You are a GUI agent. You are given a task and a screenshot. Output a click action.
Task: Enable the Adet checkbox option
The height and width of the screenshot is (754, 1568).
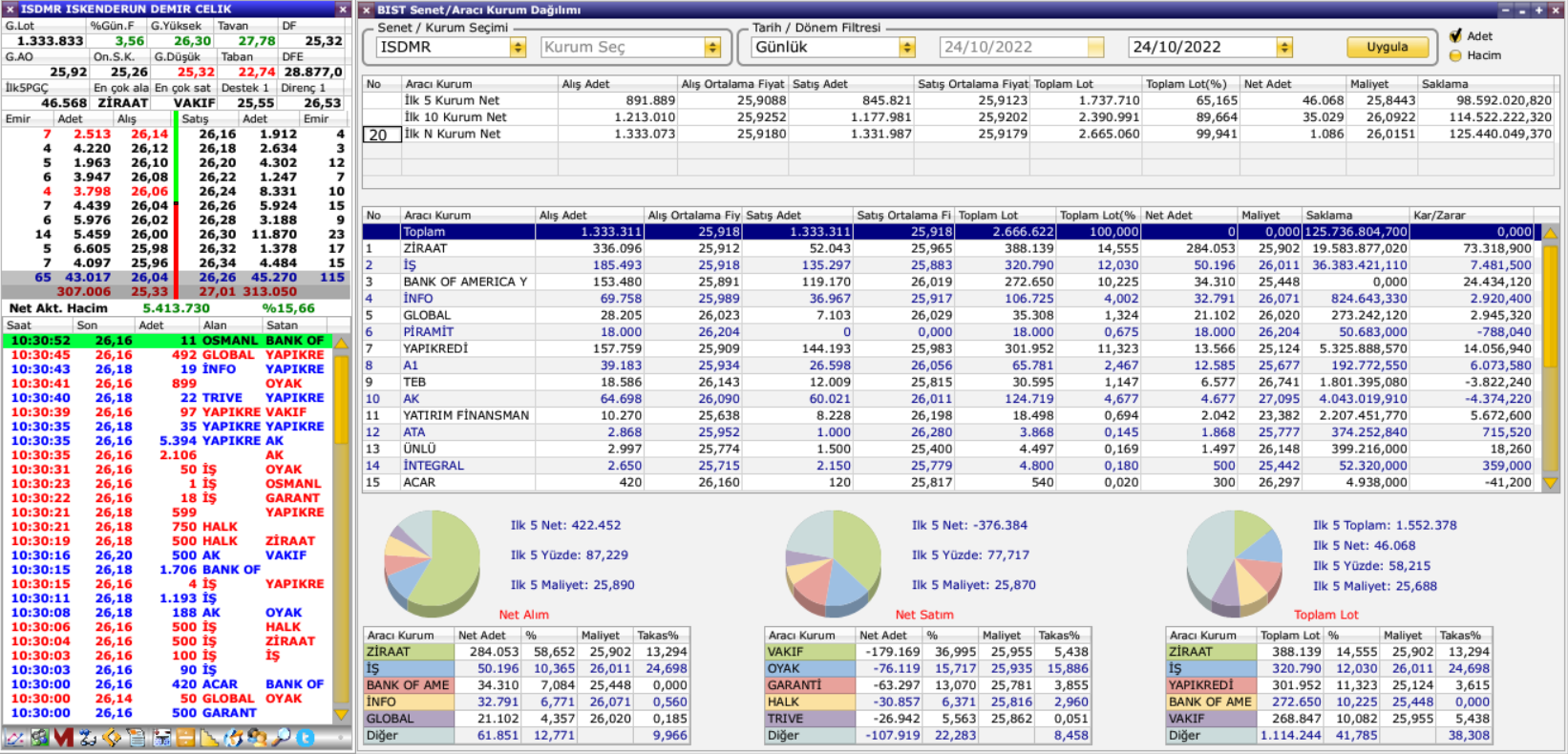pyautogui.click(x=1455, y=35)
